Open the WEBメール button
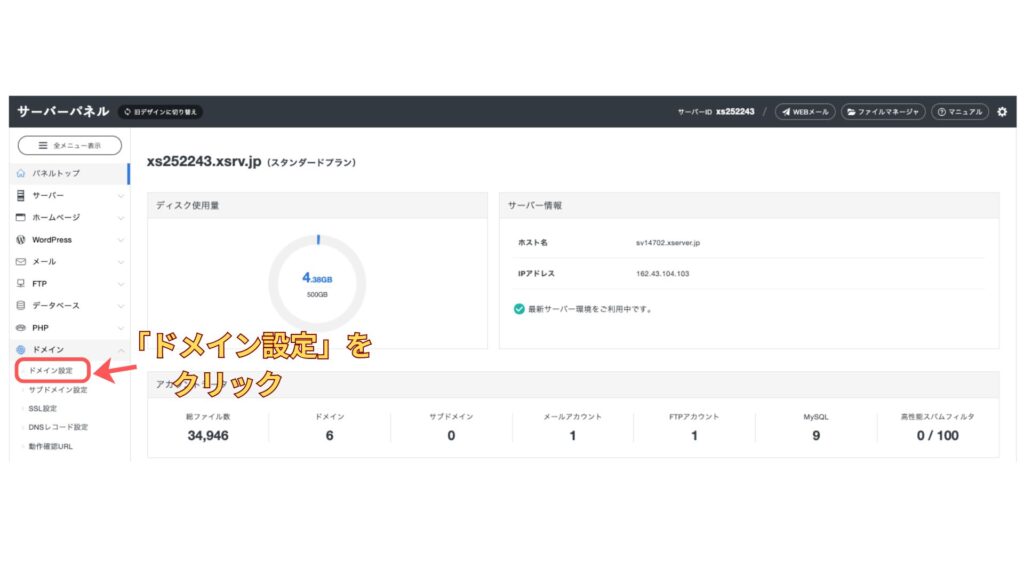 (x=804, y=112)
